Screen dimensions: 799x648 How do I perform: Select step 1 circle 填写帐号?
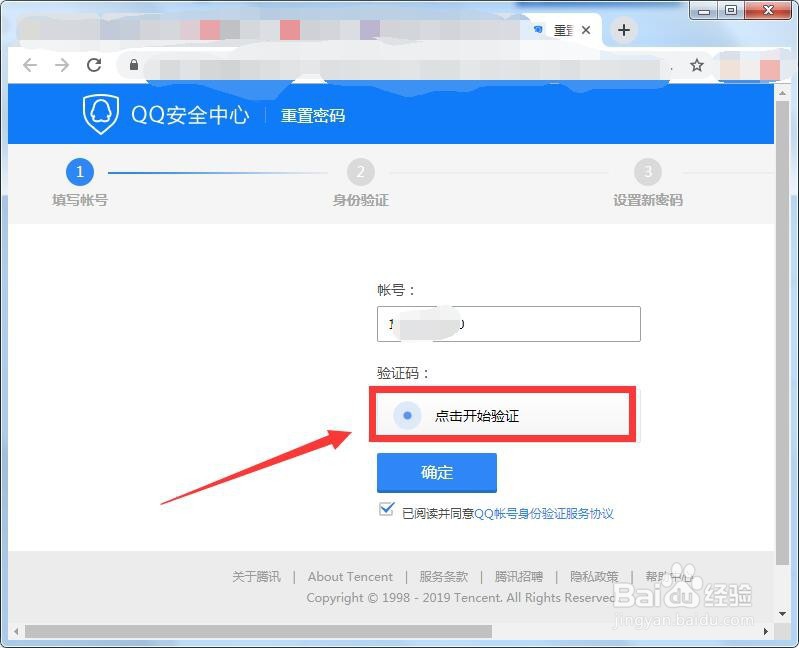click(x=80, y=172)
